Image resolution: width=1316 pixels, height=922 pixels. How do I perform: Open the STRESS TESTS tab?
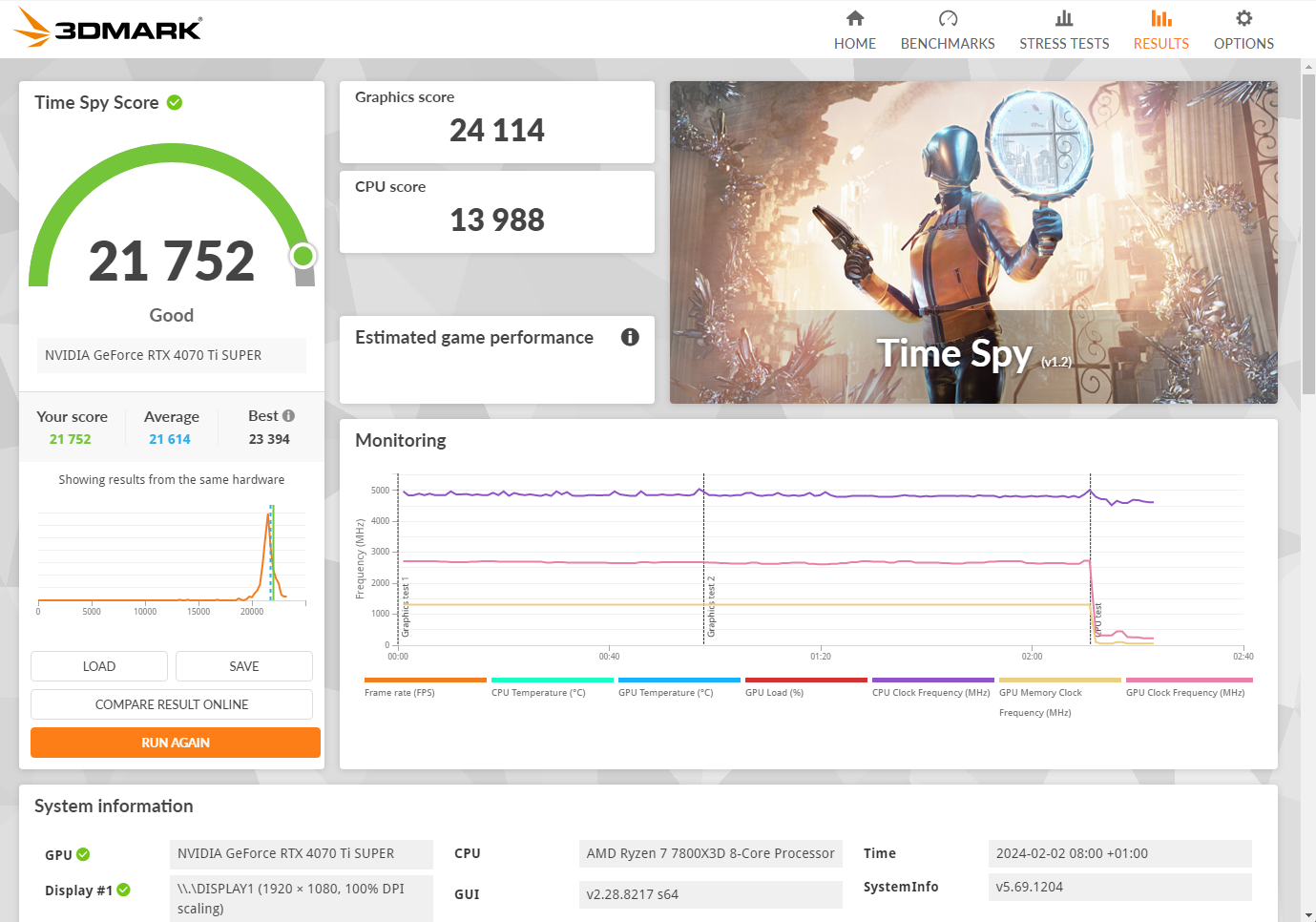coord(1064,30)
